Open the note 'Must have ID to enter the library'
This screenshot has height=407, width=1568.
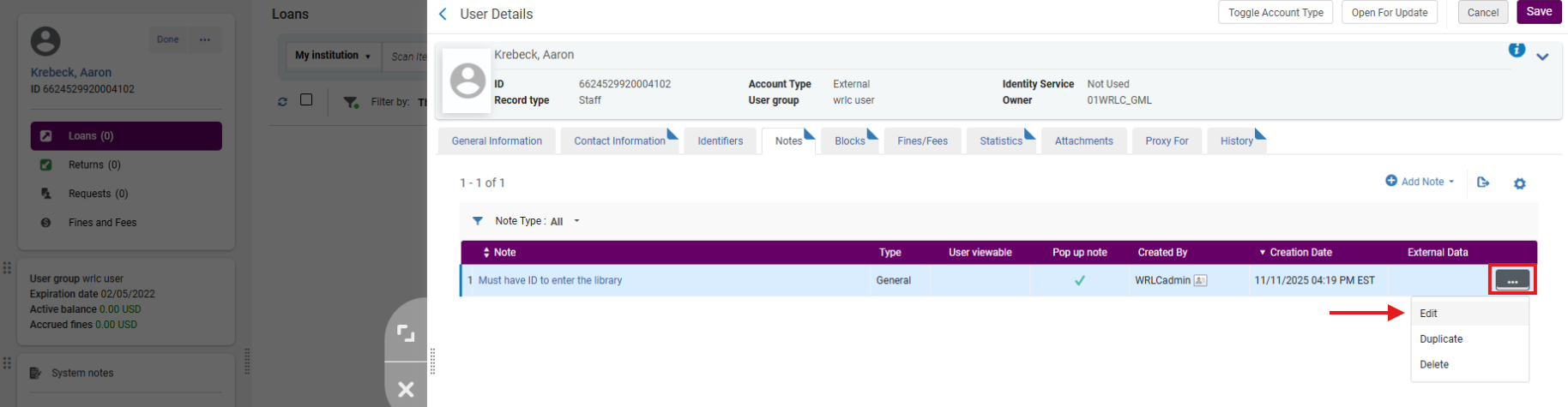[x=550, y=280]
